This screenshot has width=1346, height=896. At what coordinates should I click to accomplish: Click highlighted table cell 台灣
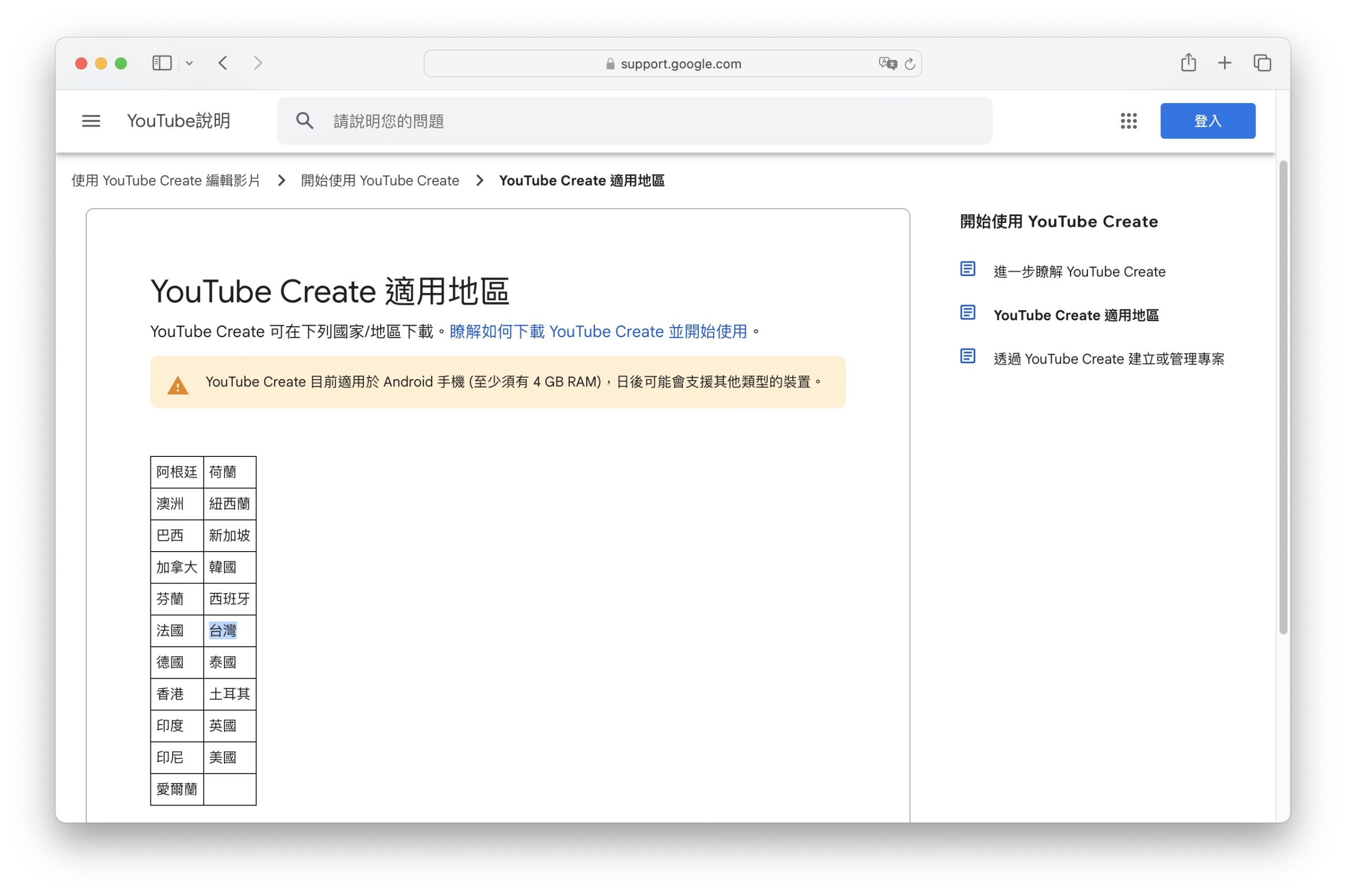click(230, 631)
